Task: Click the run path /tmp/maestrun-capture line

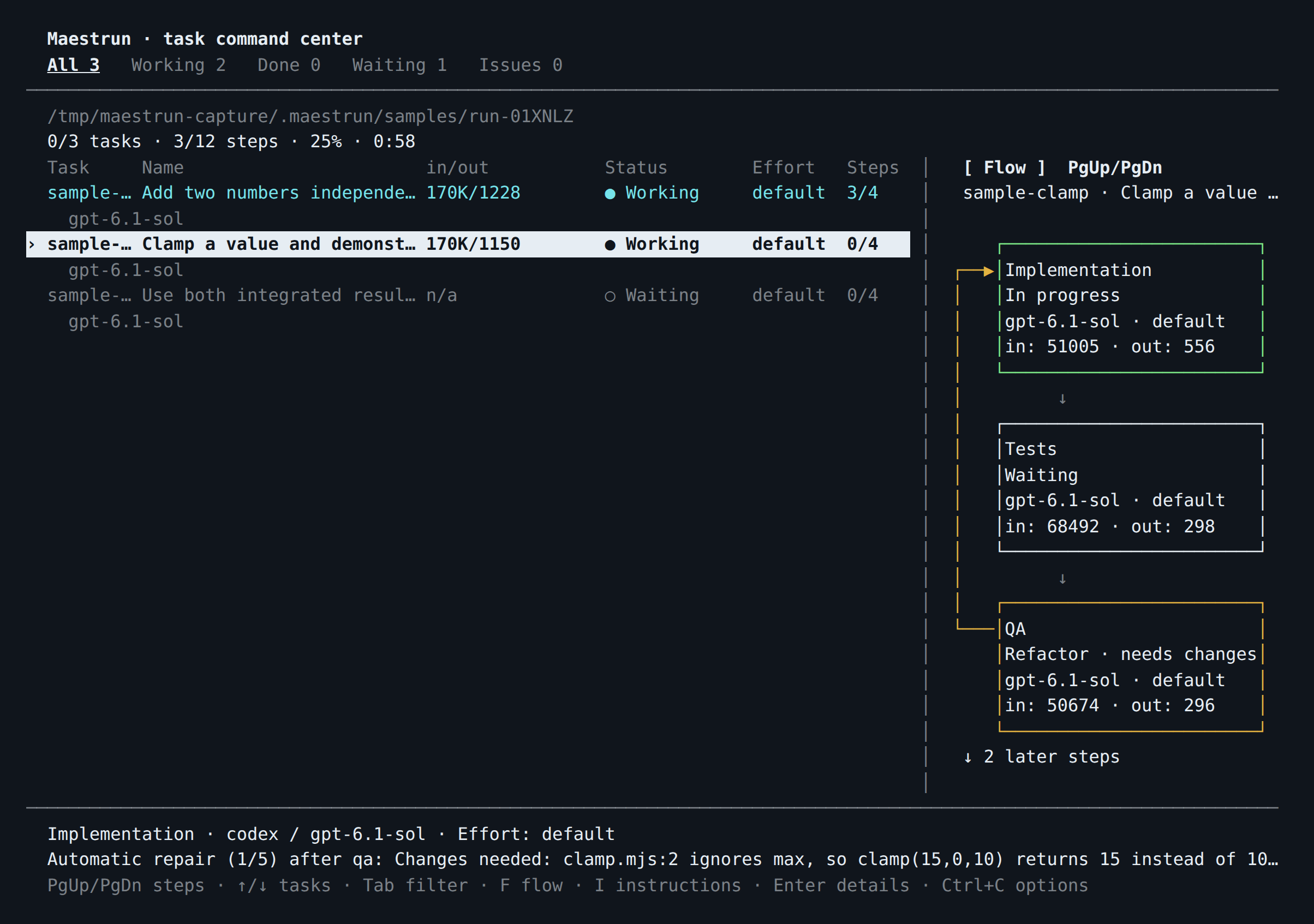Action: tap(310, 116)
